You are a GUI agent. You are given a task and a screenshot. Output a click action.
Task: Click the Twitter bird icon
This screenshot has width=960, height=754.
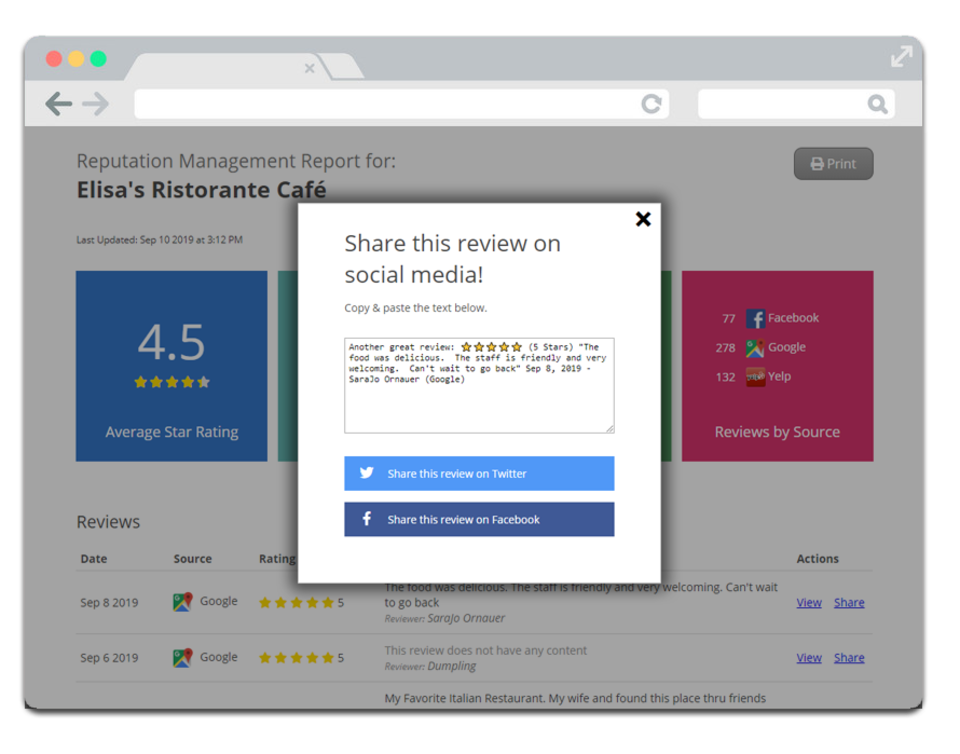pos(366,473)
